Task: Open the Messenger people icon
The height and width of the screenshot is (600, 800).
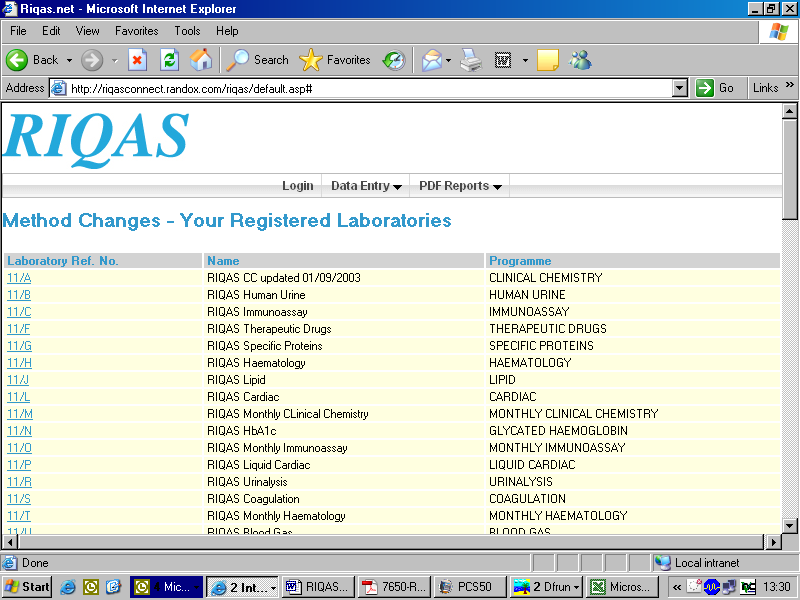Action: [x=581, y=60]
